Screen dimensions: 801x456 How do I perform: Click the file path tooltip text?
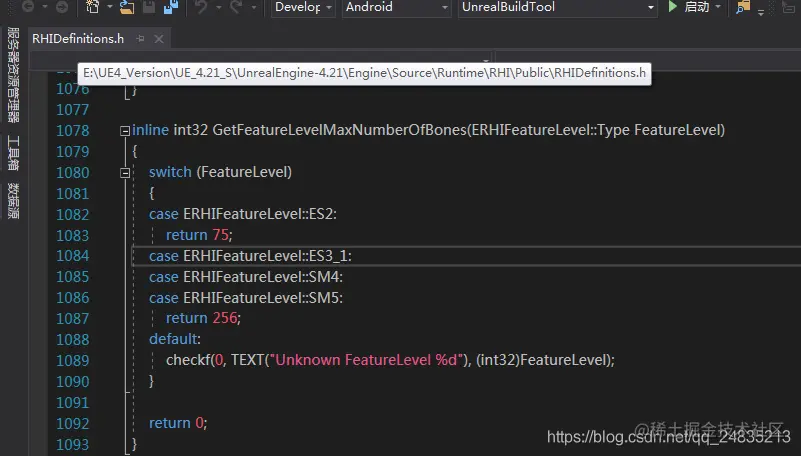(364, 73)
